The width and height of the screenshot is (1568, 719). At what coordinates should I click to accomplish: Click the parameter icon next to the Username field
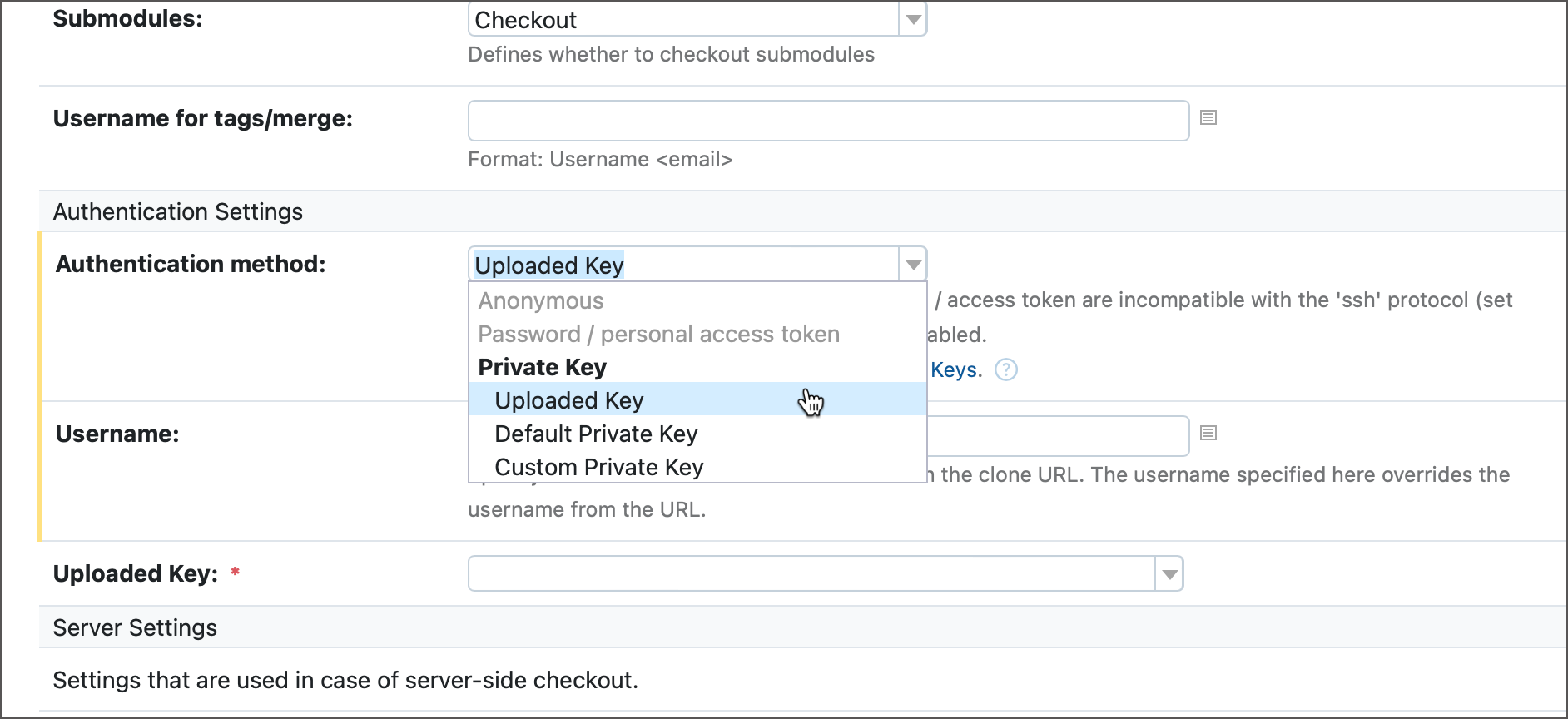(1208, 433)
